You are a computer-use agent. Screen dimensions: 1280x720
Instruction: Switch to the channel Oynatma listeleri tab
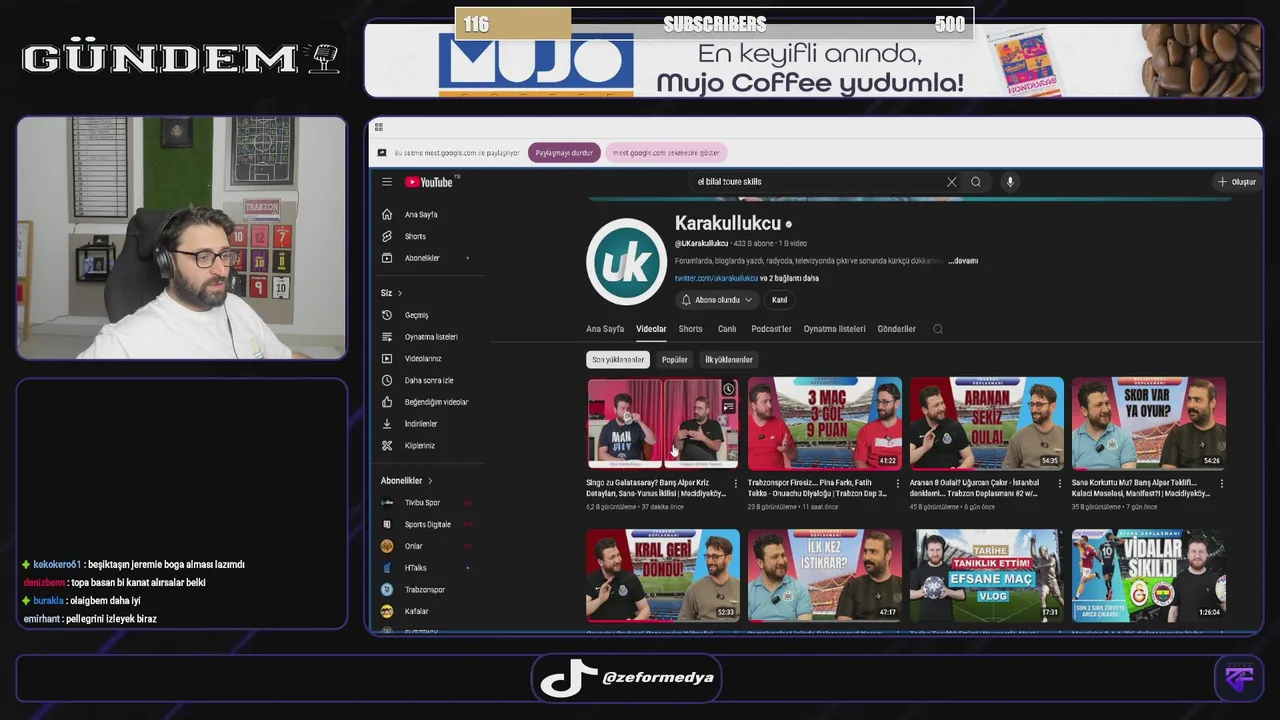(834, 329)
